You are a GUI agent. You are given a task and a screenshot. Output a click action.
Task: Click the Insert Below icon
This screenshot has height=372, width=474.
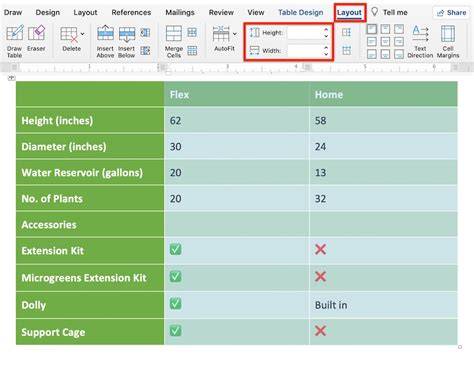click(127, 41)
